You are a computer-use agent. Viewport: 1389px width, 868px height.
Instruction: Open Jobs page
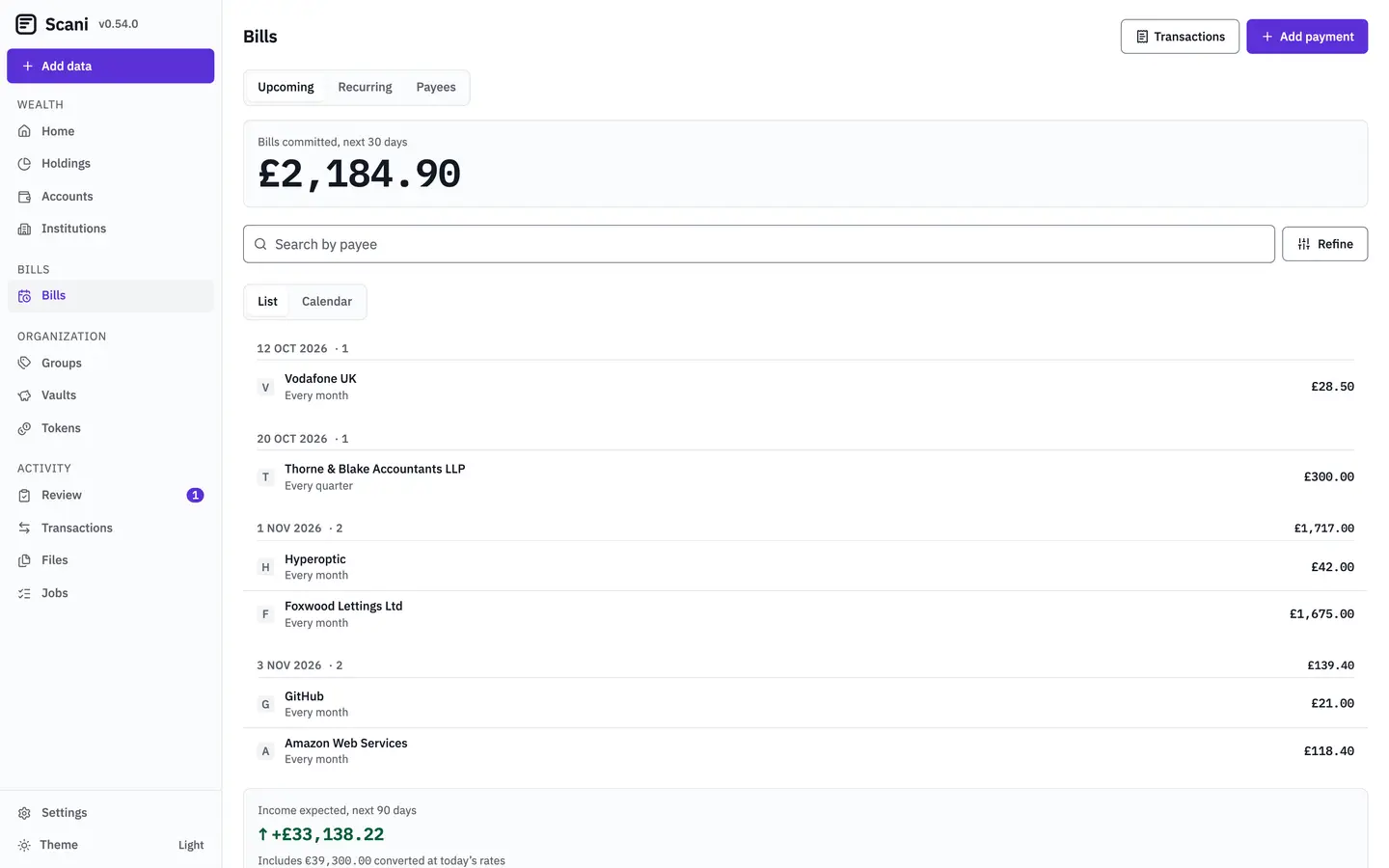pyautogui.click(x=110, y=593)
